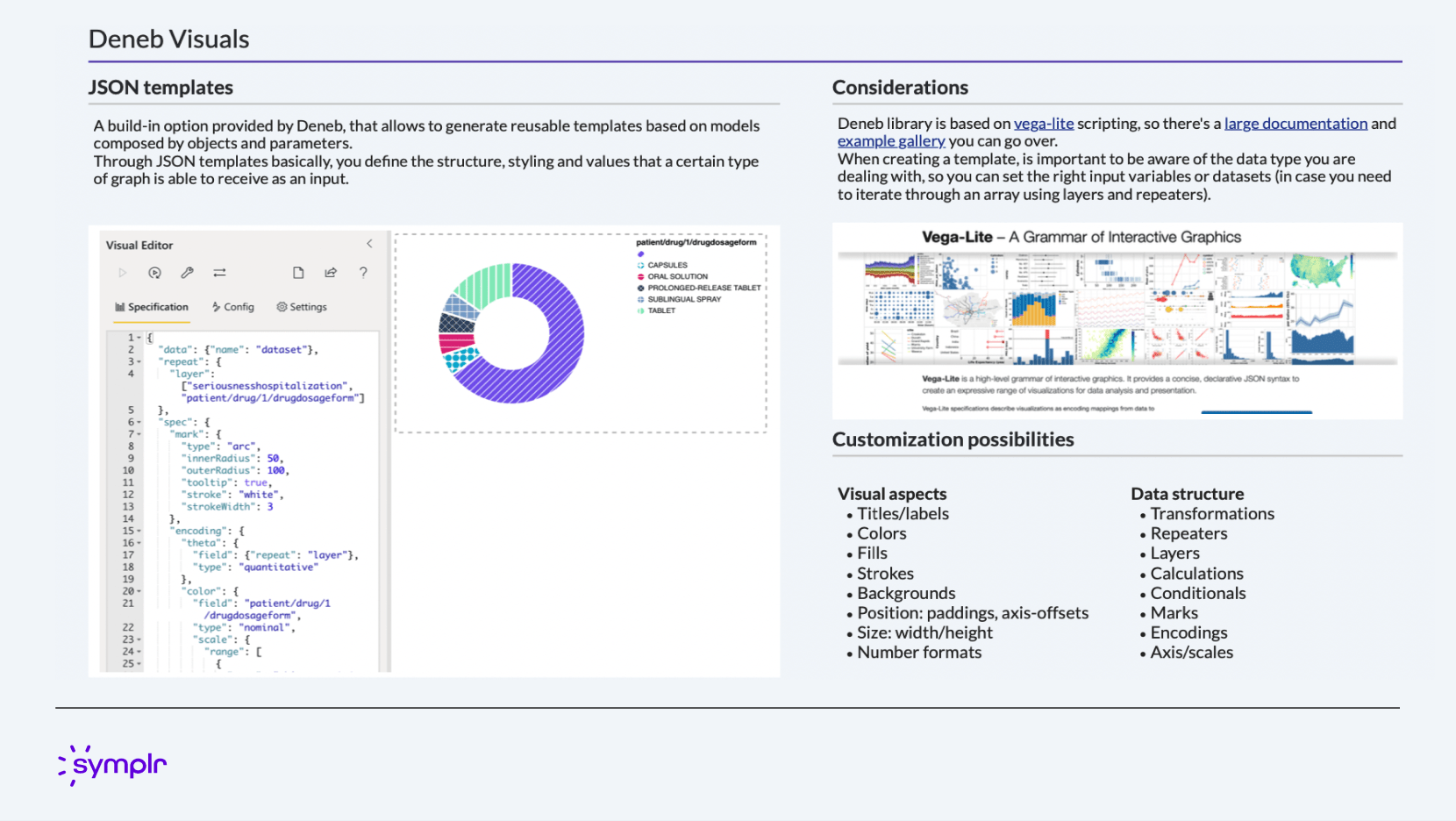Collapse the encoding block on line 15
The height and width of the screenshot is (821, 1456).
138,531
